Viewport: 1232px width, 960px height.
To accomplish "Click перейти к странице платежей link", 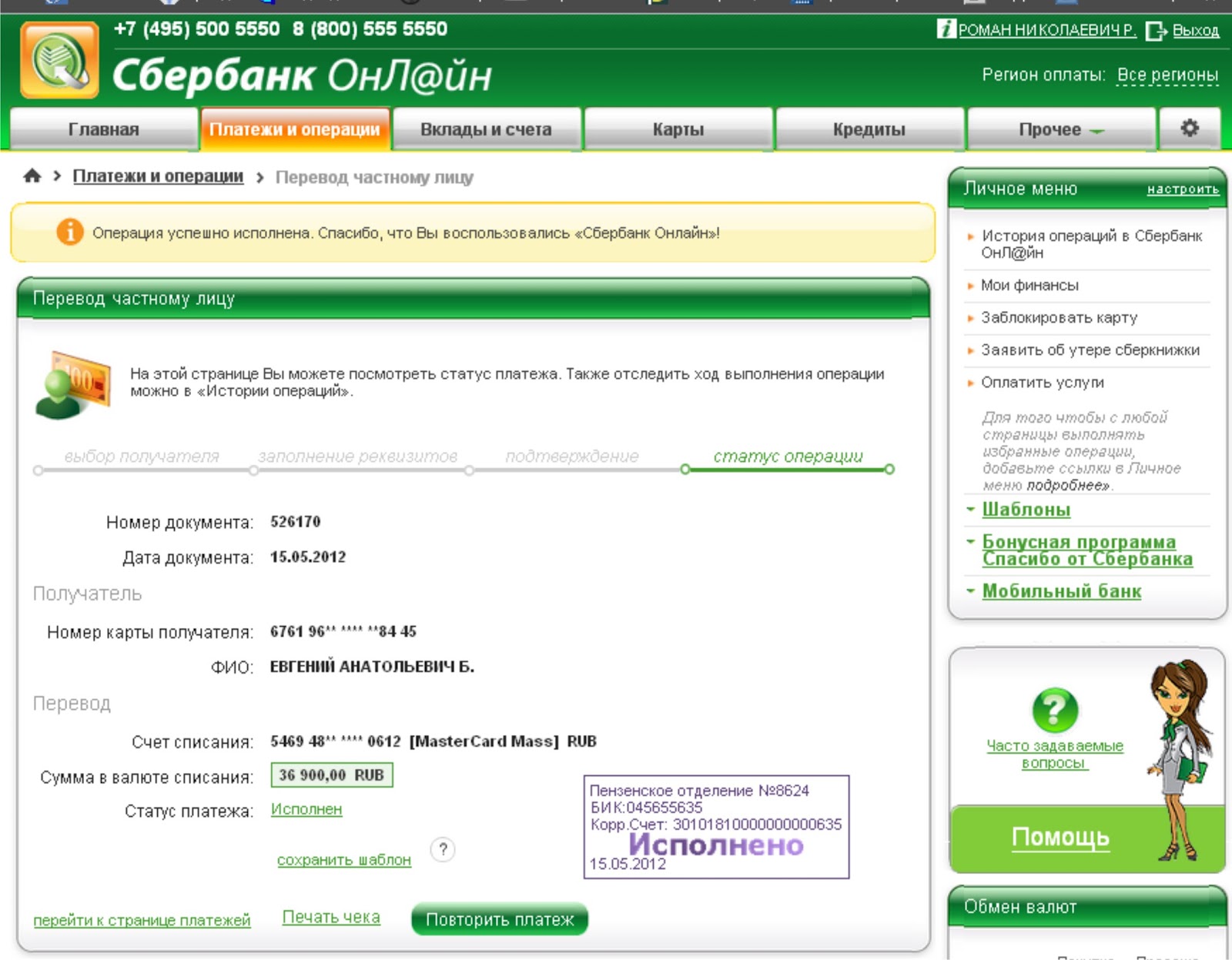I will pyautogui.click(x=142, y=920).
